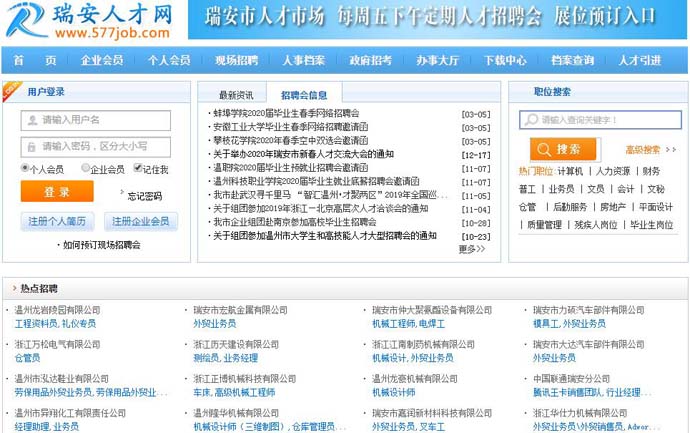
Task: Open 攀枝花学院2020年春季空中双选会邀请函
Action: tap(290, 141)
